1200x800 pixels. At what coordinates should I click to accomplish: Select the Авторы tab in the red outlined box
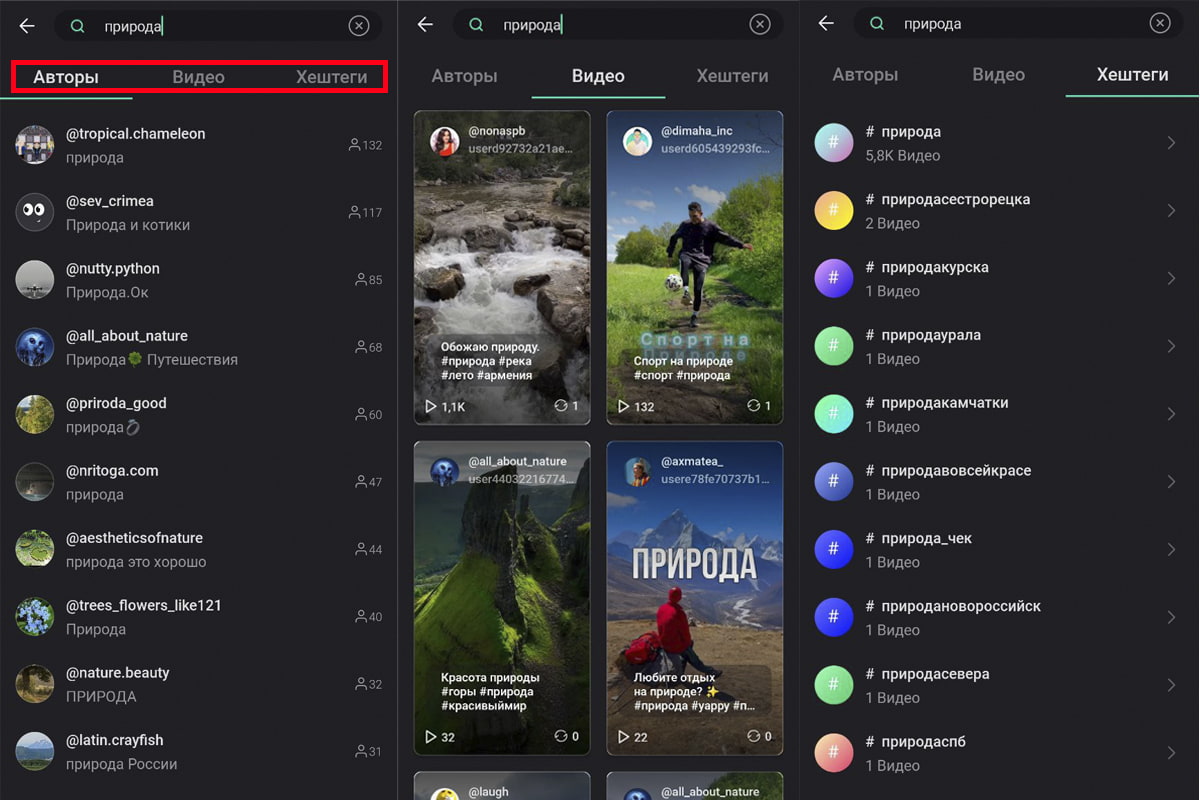[x=66, y=77]
